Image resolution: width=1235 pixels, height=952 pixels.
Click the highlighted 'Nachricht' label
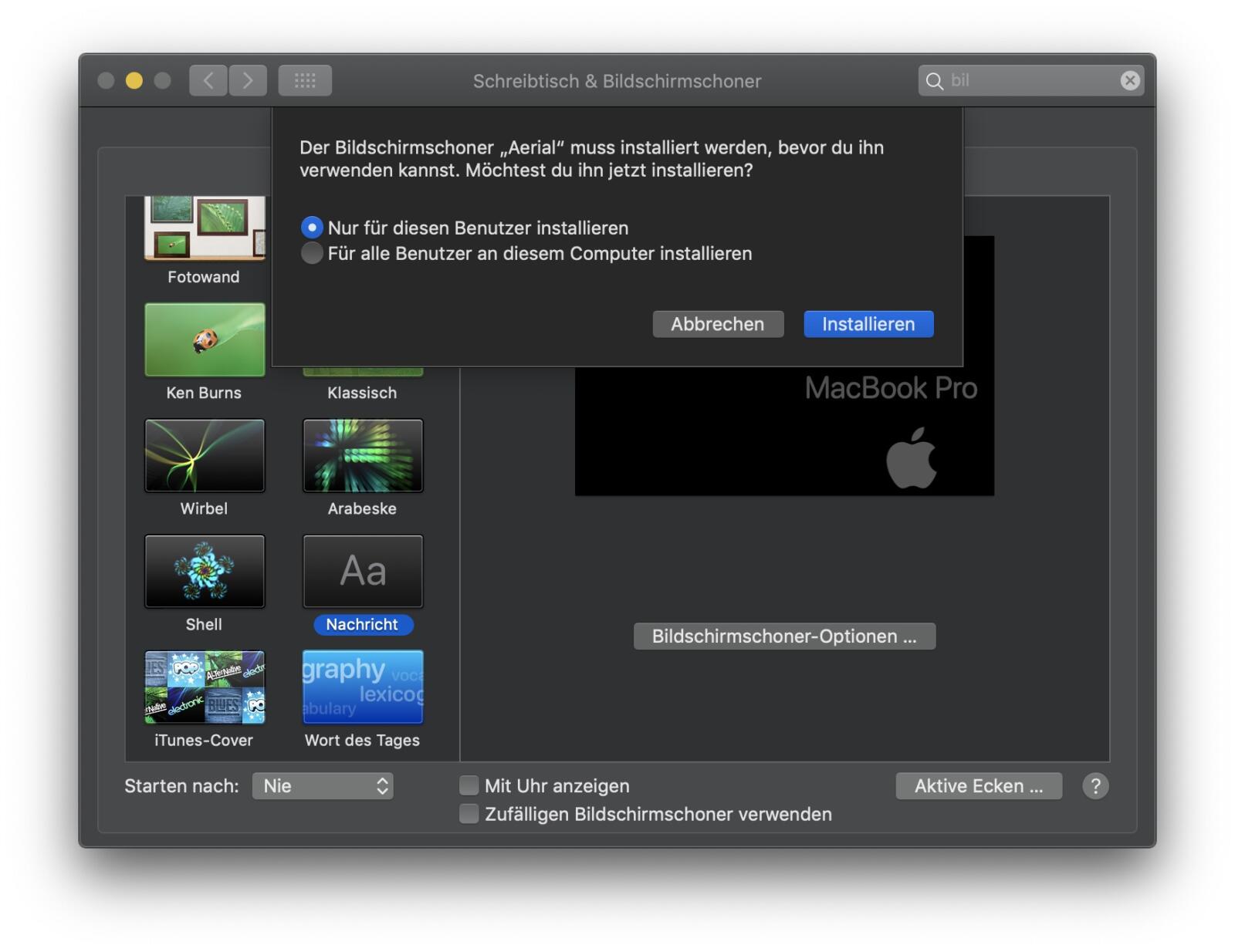[x=363, y=624]
